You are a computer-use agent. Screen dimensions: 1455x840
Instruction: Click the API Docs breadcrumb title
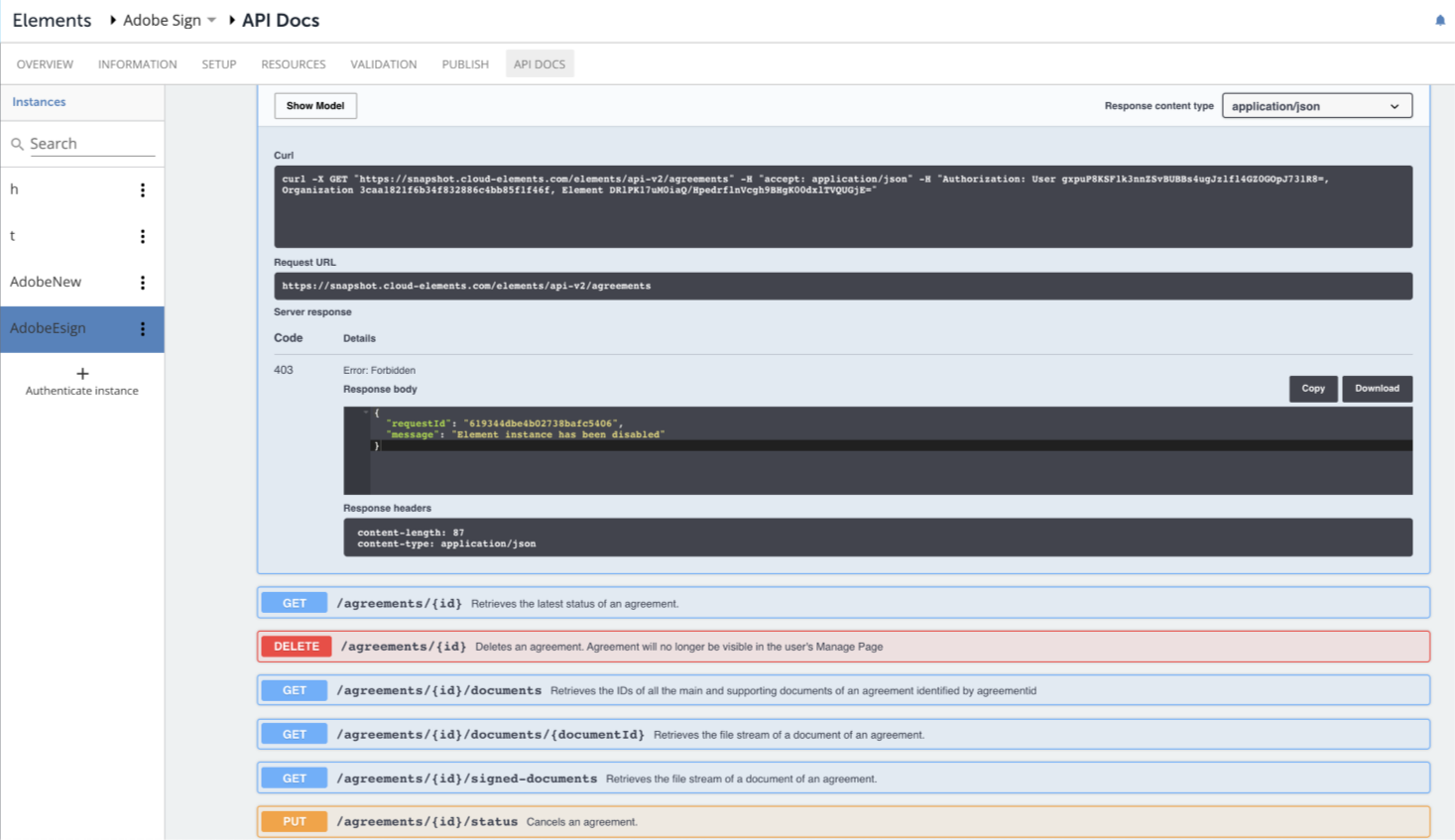point(281,20)
